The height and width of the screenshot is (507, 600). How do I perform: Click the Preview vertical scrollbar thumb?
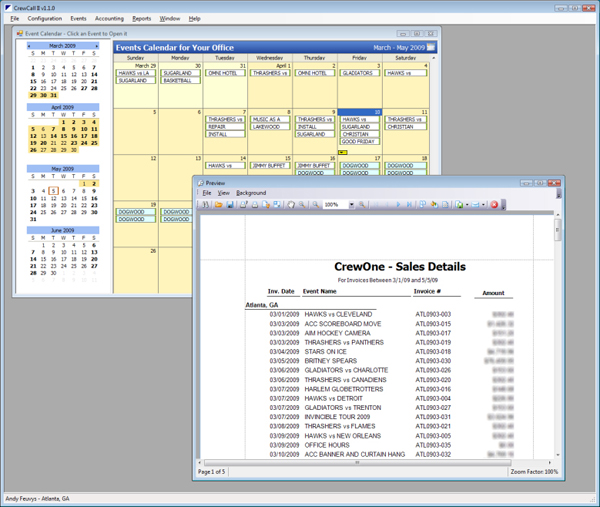click(558, 230)
